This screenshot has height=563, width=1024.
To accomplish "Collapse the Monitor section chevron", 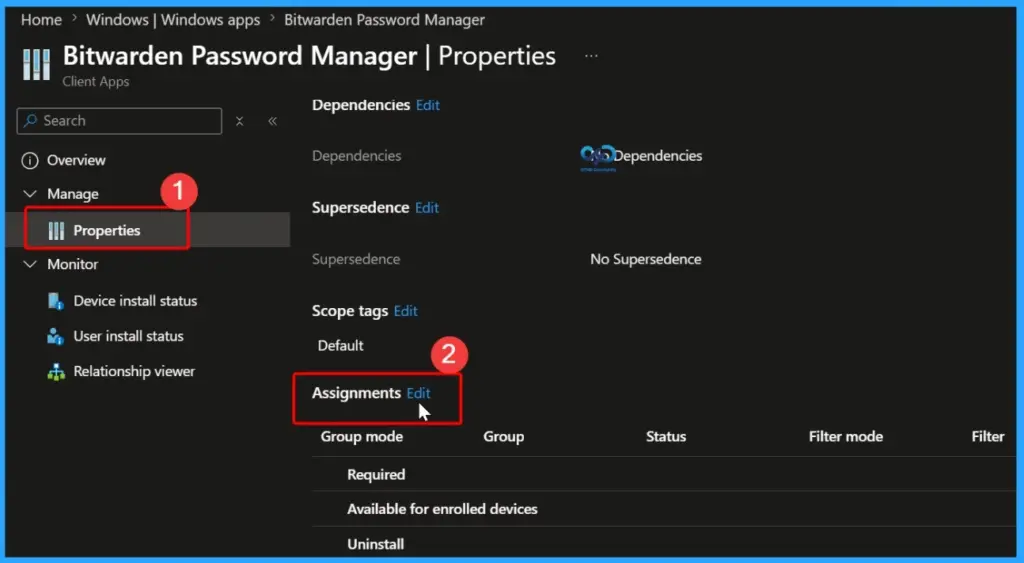I will pos(30,265).
